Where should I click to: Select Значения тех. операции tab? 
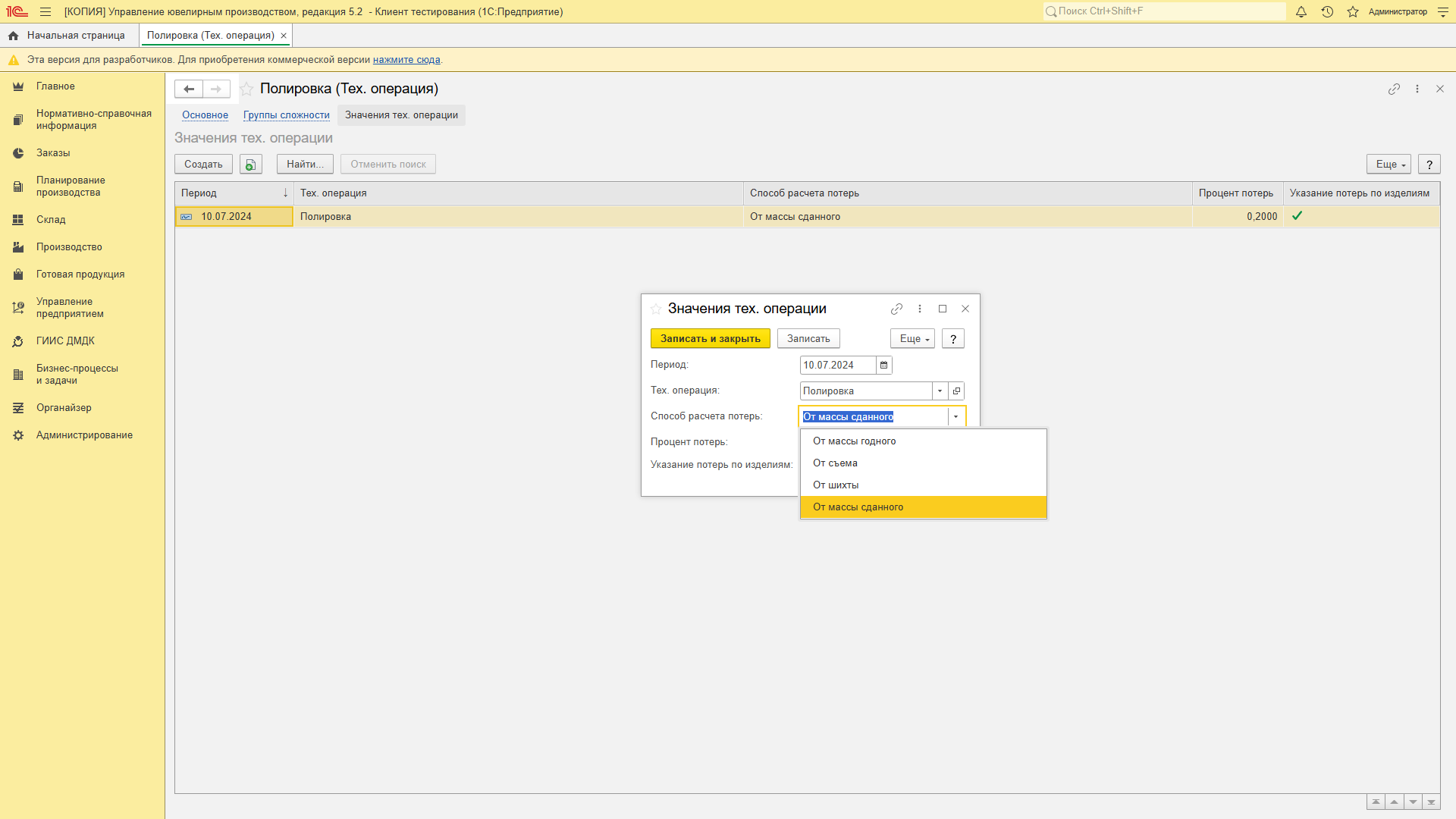tap(401, 115)
